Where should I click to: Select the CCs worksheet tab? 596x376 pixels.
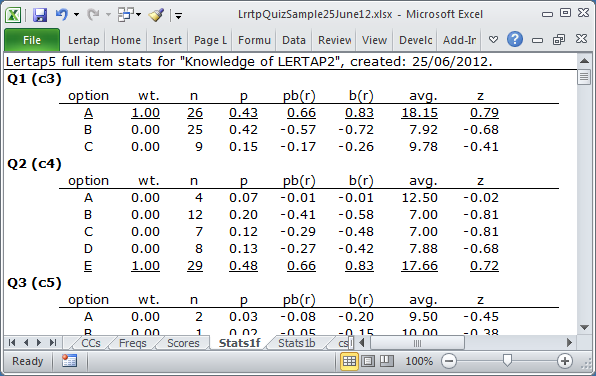click(91, 343)
